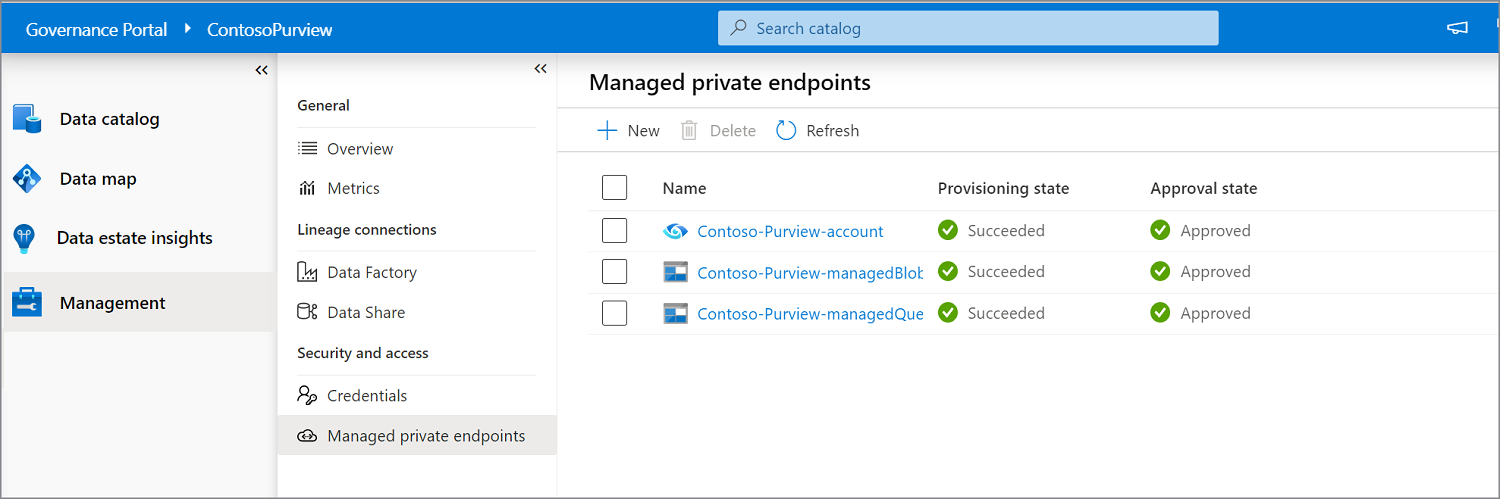Select all rows with header checkbox
Image resolution: width=1500 pixels, height=499 pixels.
pos(615,188)
